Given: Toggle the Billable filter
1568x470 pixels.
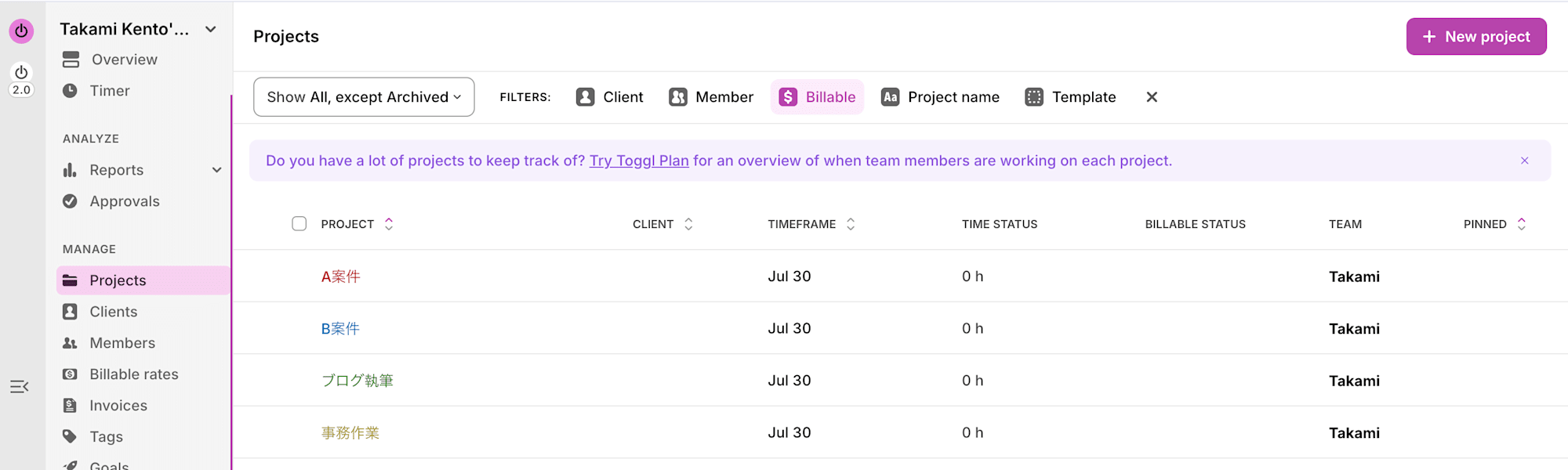Looking at the screenshot, I should [x=817, y=97].
